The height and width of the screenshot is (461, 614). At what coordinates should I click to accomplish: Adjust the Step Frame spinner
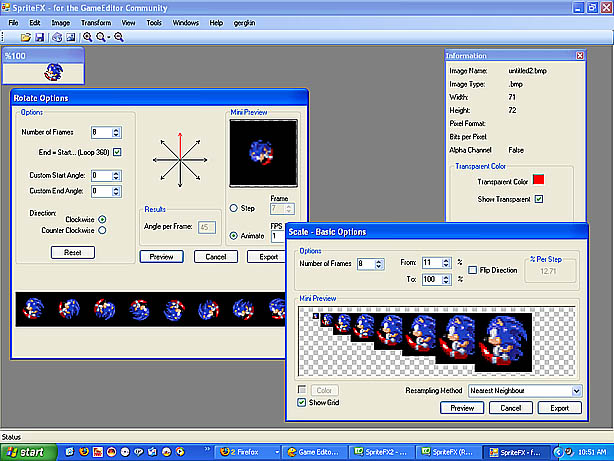(x=289, y=208)
